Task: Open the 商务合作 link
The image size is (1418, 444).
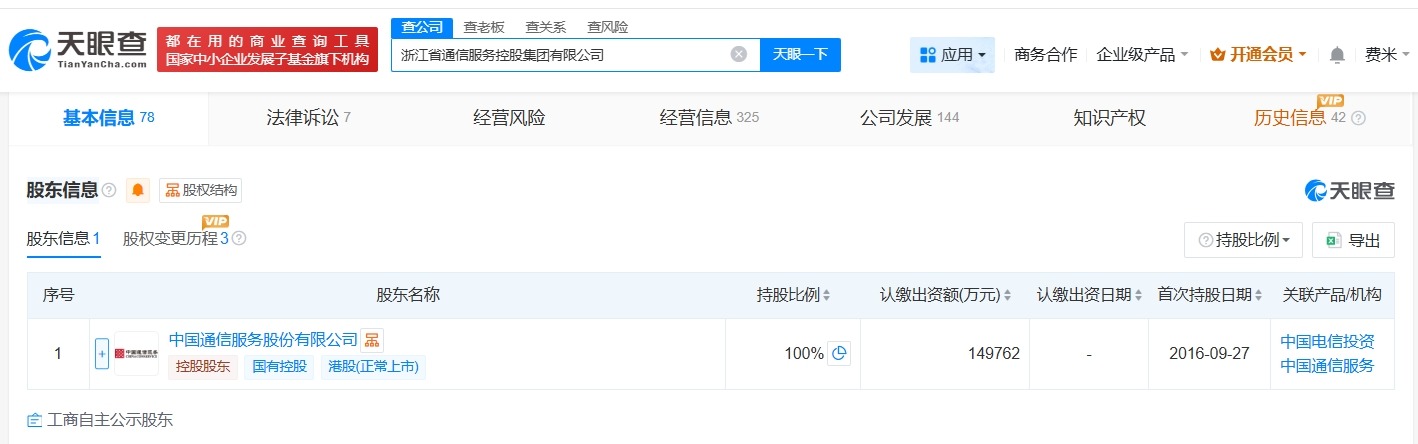Action: [1045, 54]
